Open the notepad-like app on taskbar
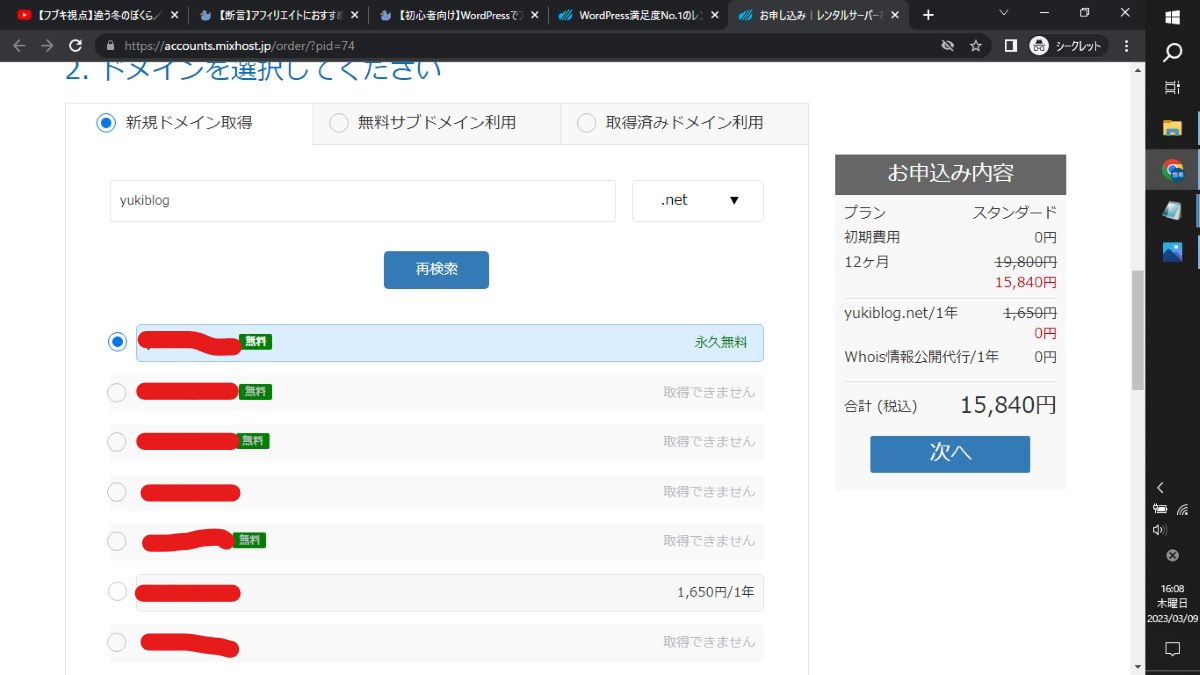This screenshot has width=1200, height=675. click(1173, 211)
